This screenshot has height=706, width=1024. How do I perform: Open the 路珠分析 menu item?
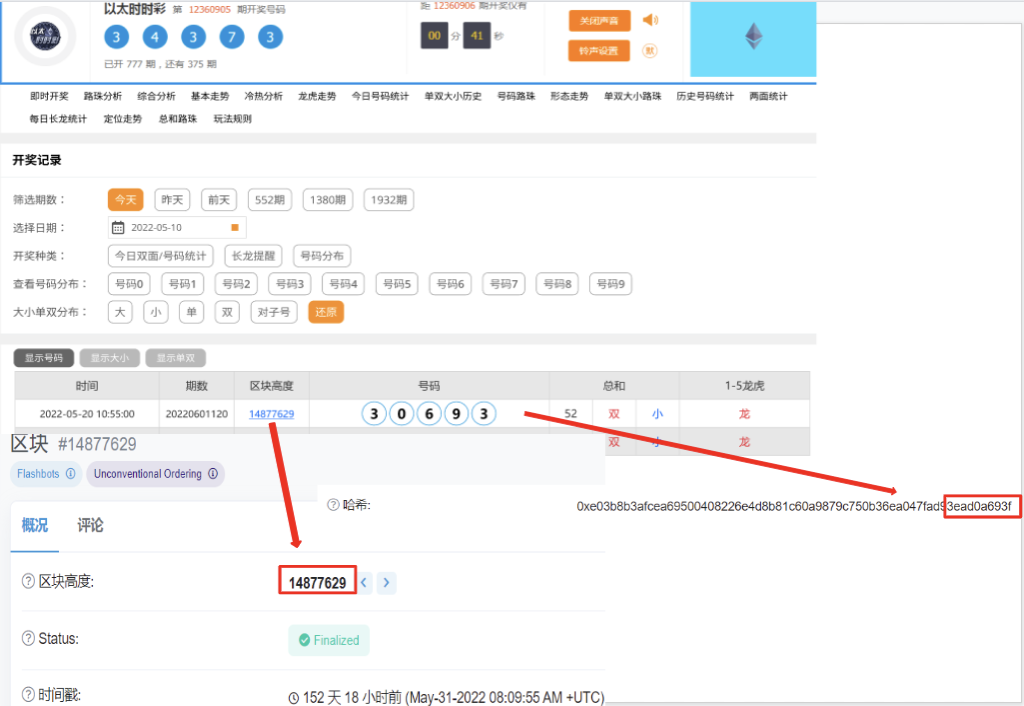(102, 96)
